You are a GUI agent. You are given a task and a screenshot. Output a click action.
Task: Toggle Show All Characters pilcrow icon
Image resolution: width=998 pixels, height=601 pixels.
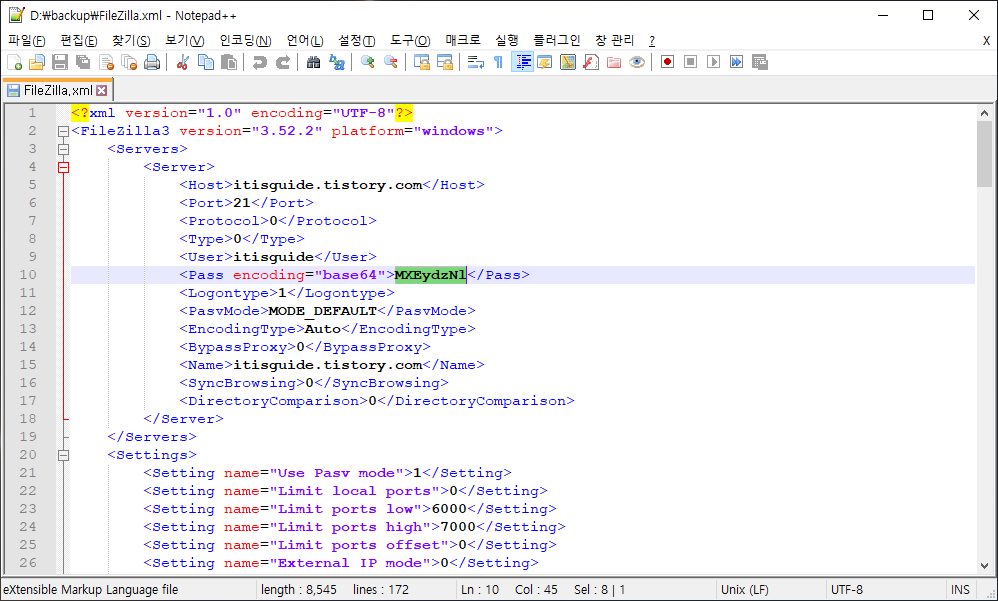(498, 62)
